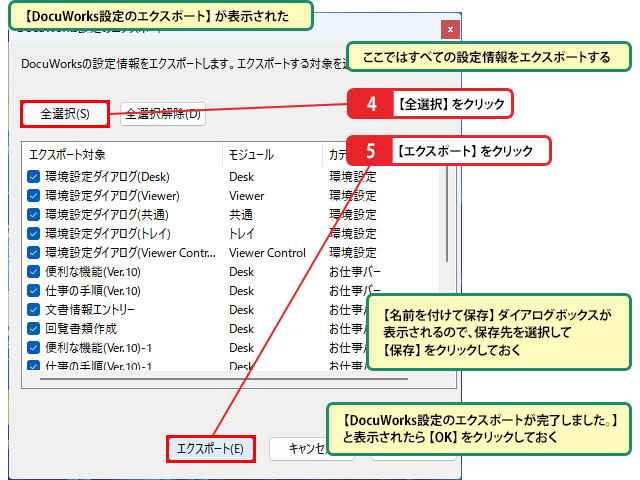This screenshot has height=480, width=640.
Task: Click the Viewer module cell
Action: (x=247, y=196)
